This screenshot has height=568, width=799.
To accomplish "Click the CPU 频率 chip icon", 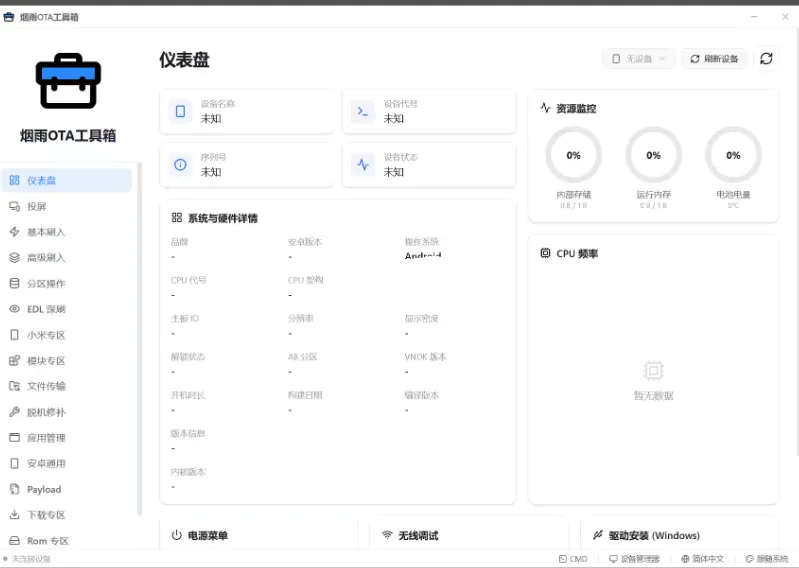I will tap(545, 253).
